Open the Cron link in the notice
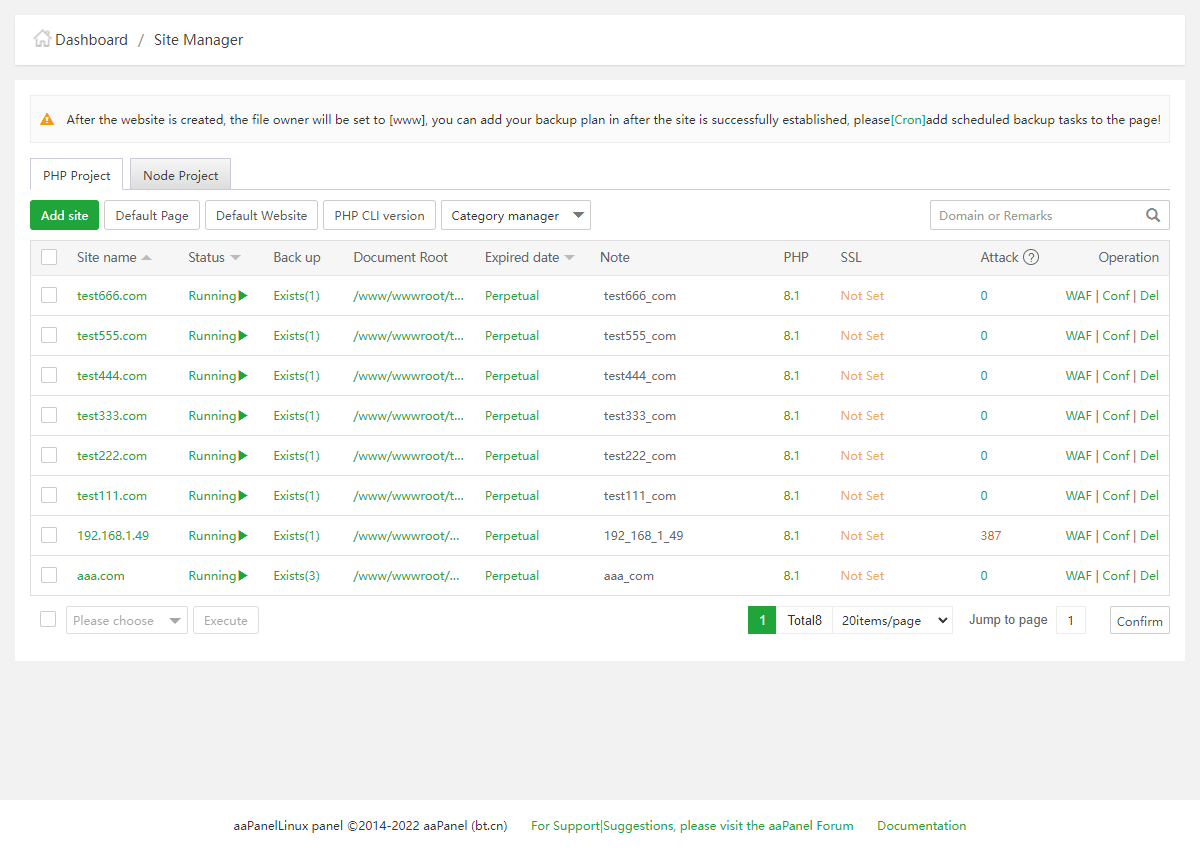This screenshot has height=850, width=1200. tap(908, 119)
